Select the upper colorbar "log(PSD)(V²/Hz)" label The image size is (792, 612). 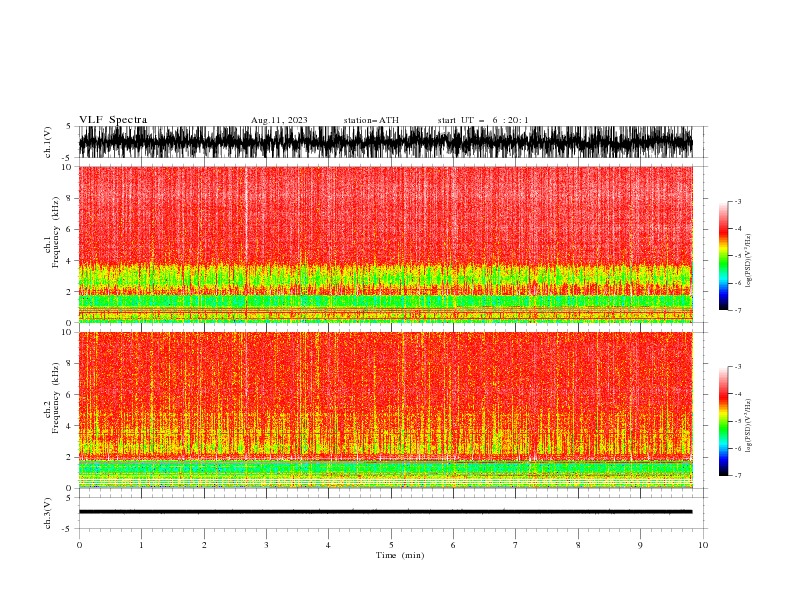pyautogui.click(x=748, y=261)
